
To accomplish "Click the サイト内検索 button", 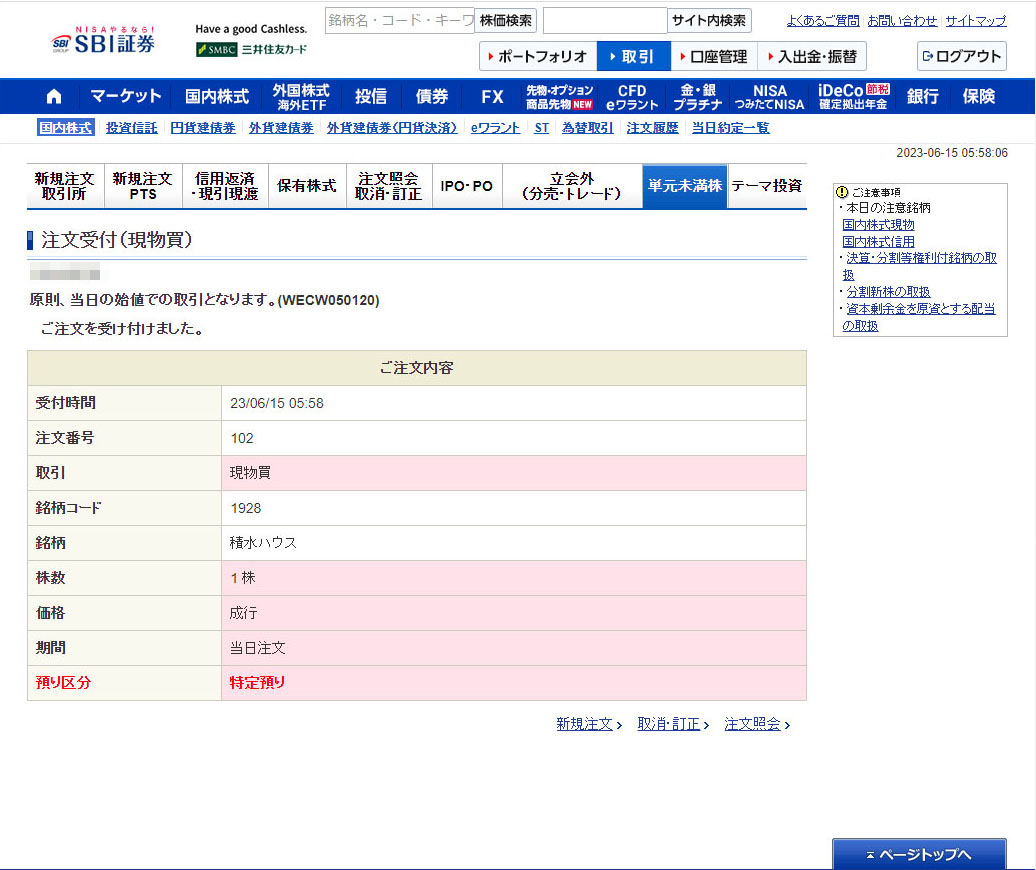I will click(709, 20).
